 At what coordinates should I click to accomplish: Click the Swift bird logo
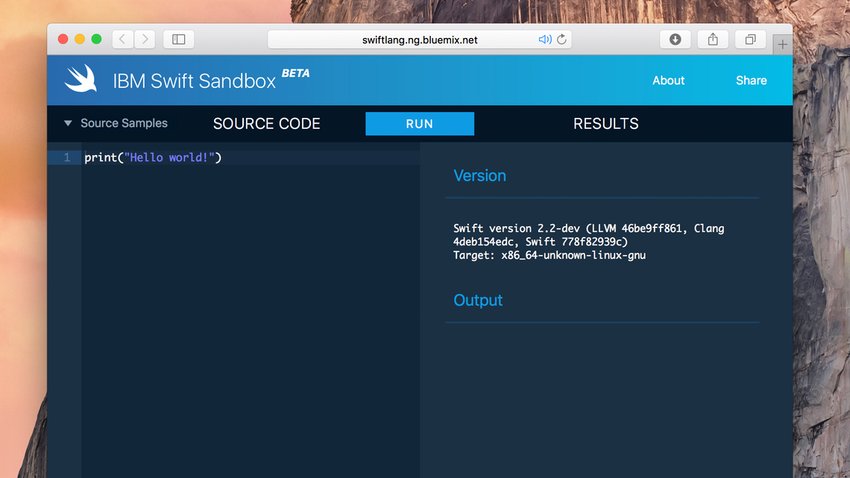(81, 79)
